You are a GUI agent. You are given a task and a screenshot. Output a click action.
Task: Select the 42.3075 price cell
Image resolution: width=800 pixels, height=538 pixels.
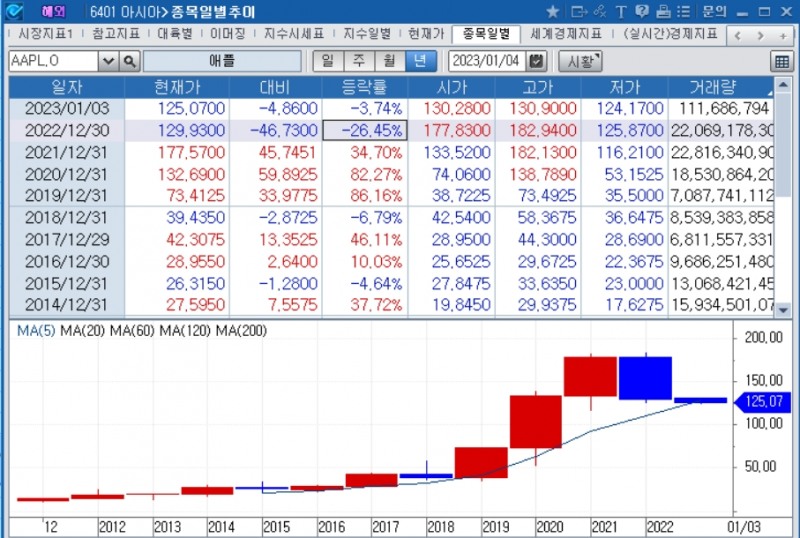(177, 239)
